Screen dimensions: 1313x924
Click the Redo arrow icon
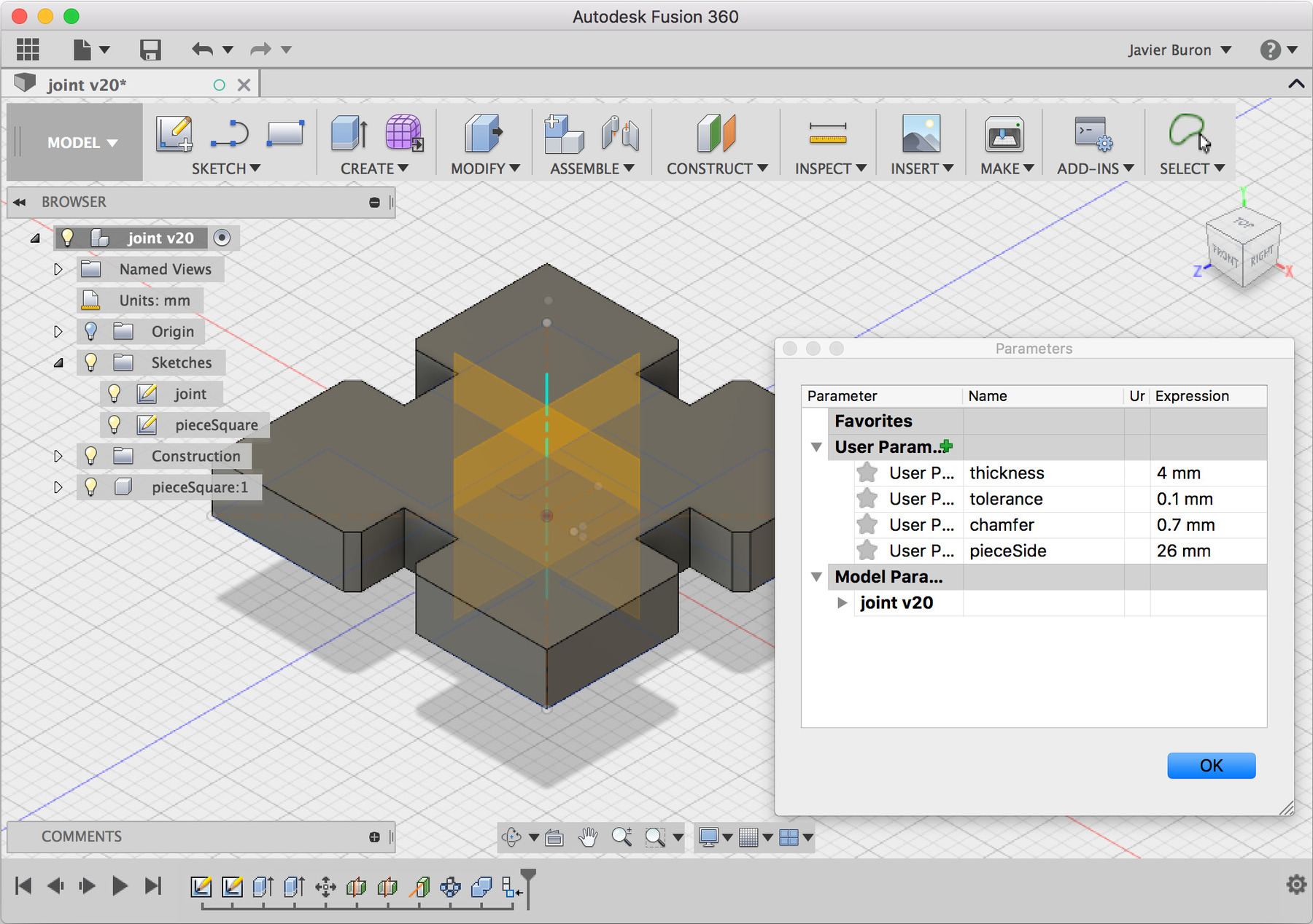[x=260, y=50]
